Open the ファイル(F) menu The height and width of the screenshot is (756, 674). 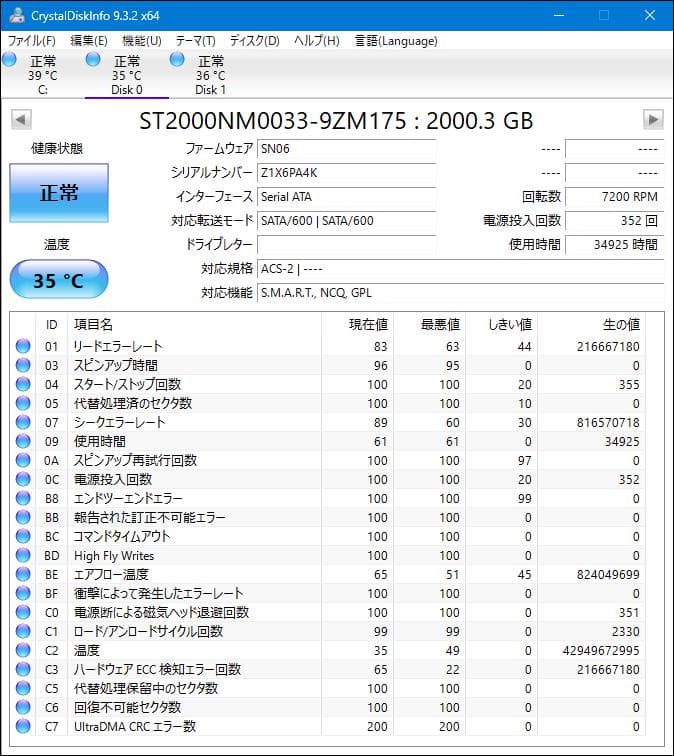pos(31,40)
